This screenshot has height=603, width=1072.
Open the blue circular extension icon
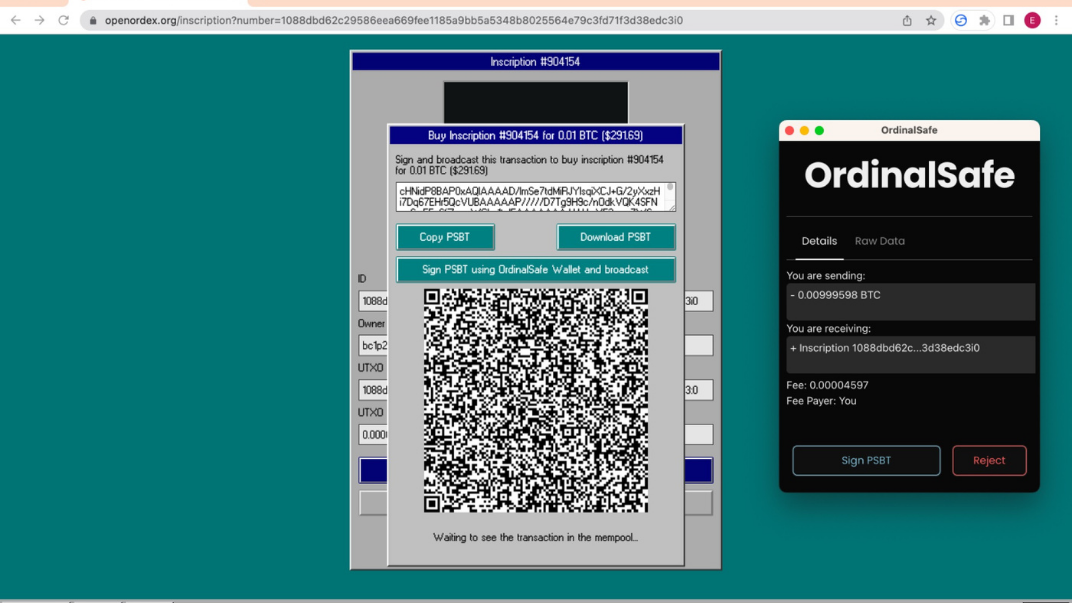click(961, 21)
